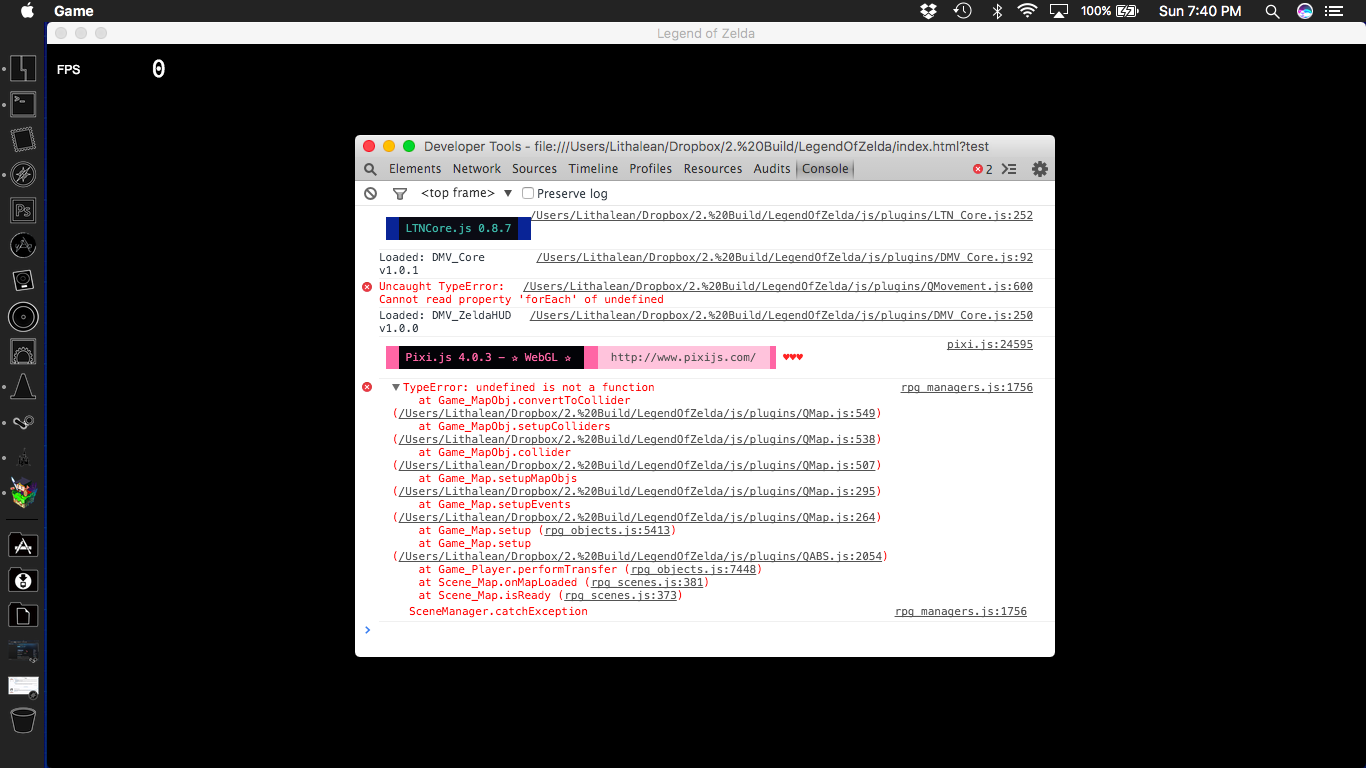The height and width of the screenshot is (768, 1366).
Task: Click the DevTools search magnifier icon
Action: 370,169
